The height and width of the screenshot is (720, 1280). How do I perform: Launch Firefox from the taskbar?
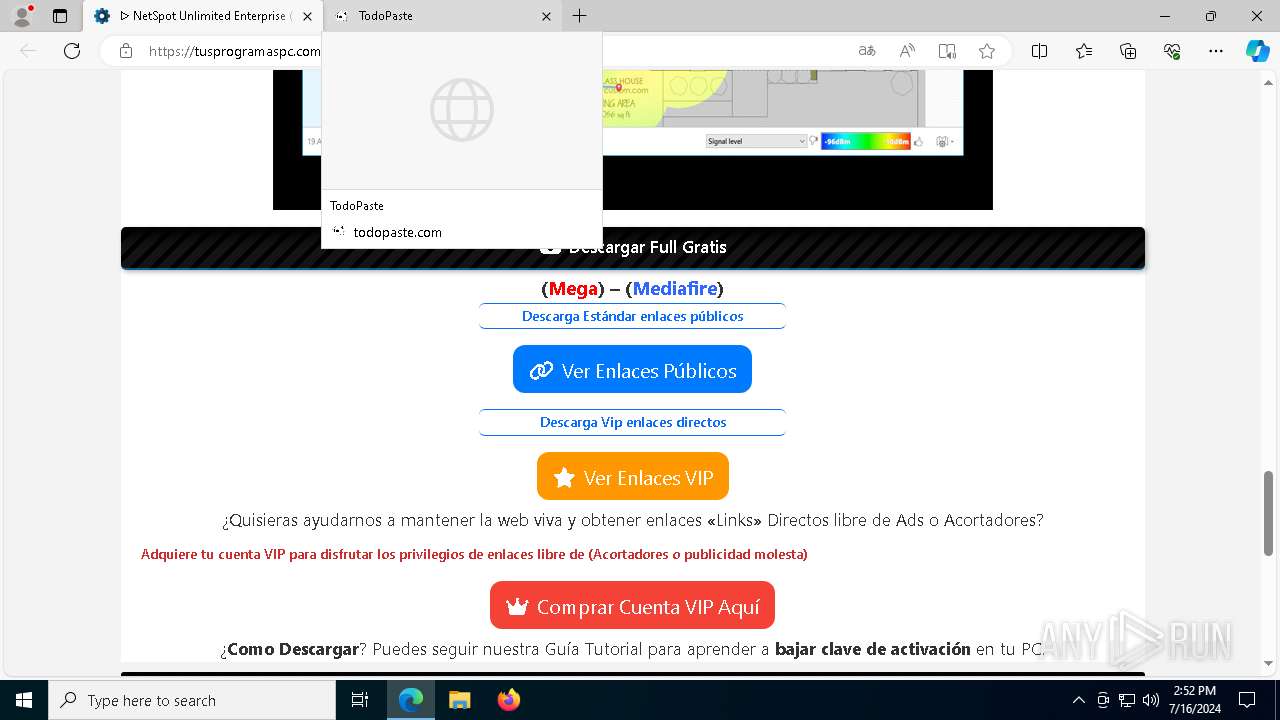pyautogui.click(x=508, y=700)
